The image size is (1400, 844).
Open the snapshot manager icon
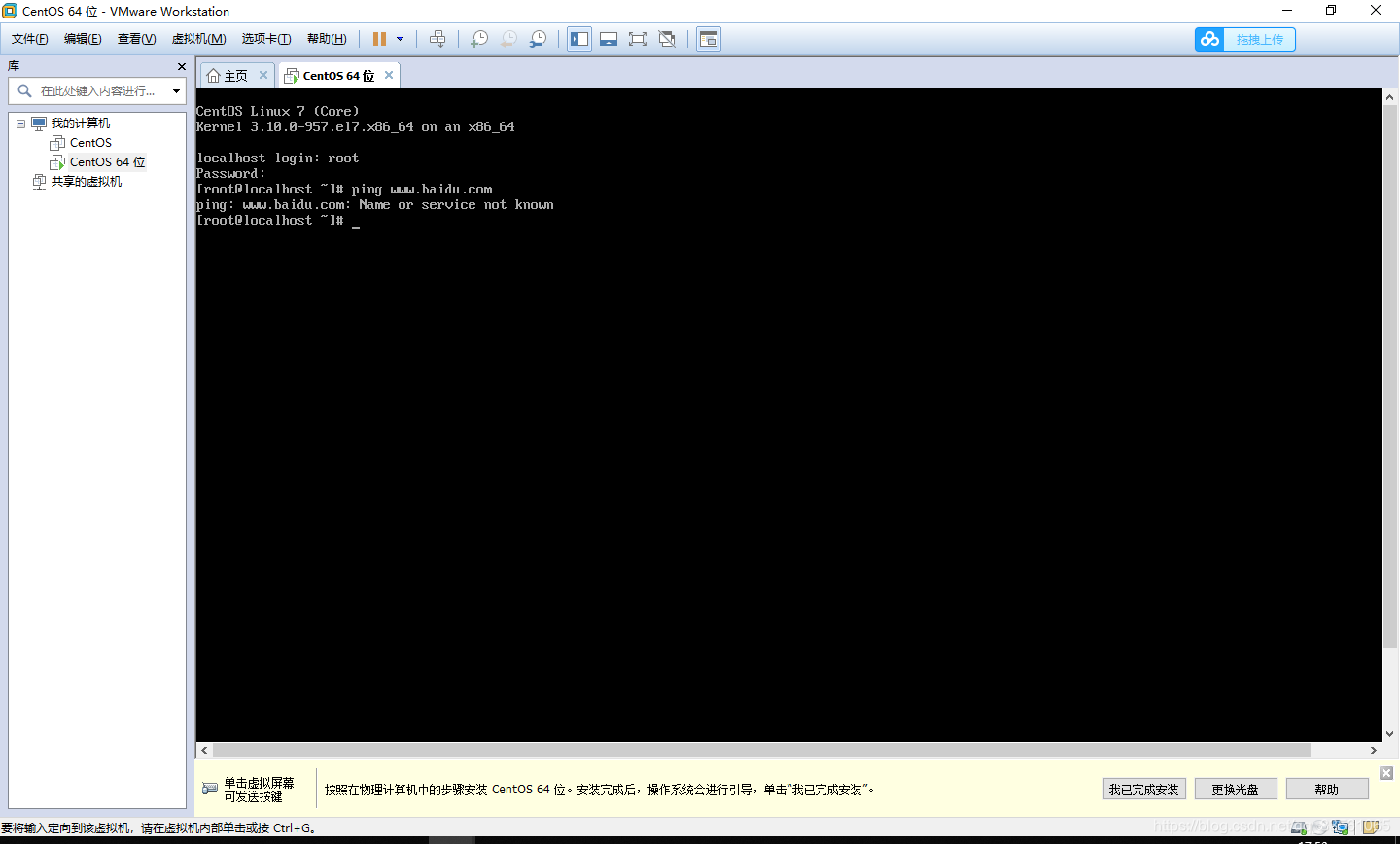tap(538, 39)
